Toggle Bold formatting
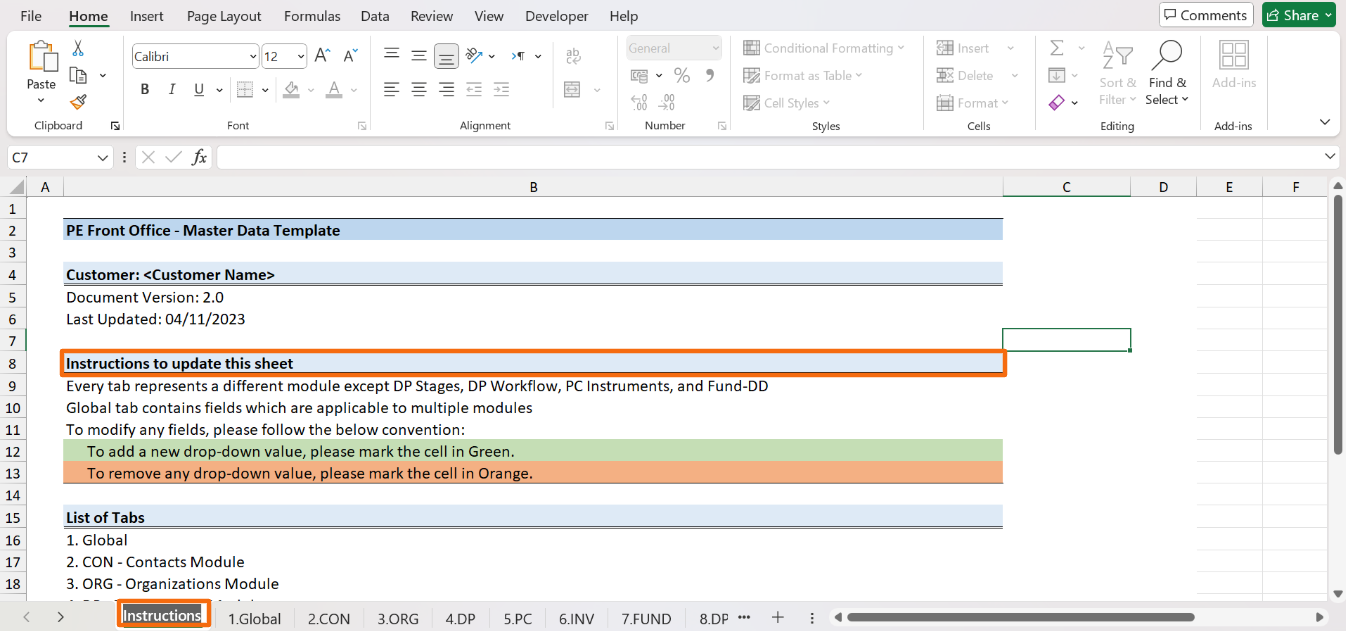The image size is (1346, 631). coord(145,89)
